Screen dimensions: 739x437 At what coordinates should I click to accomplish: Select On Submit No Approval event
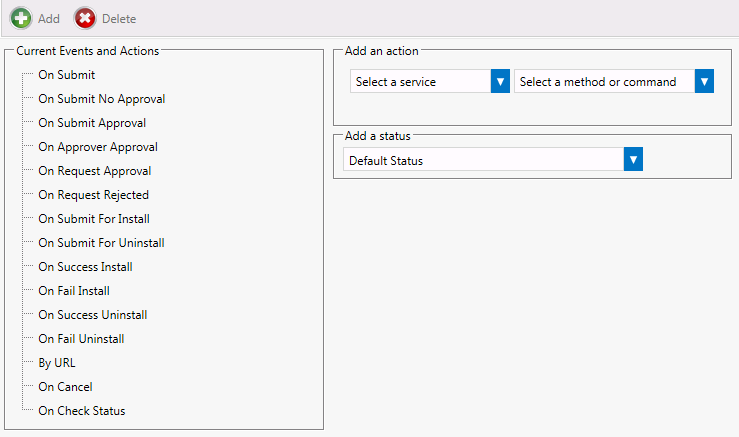(101, 99)
